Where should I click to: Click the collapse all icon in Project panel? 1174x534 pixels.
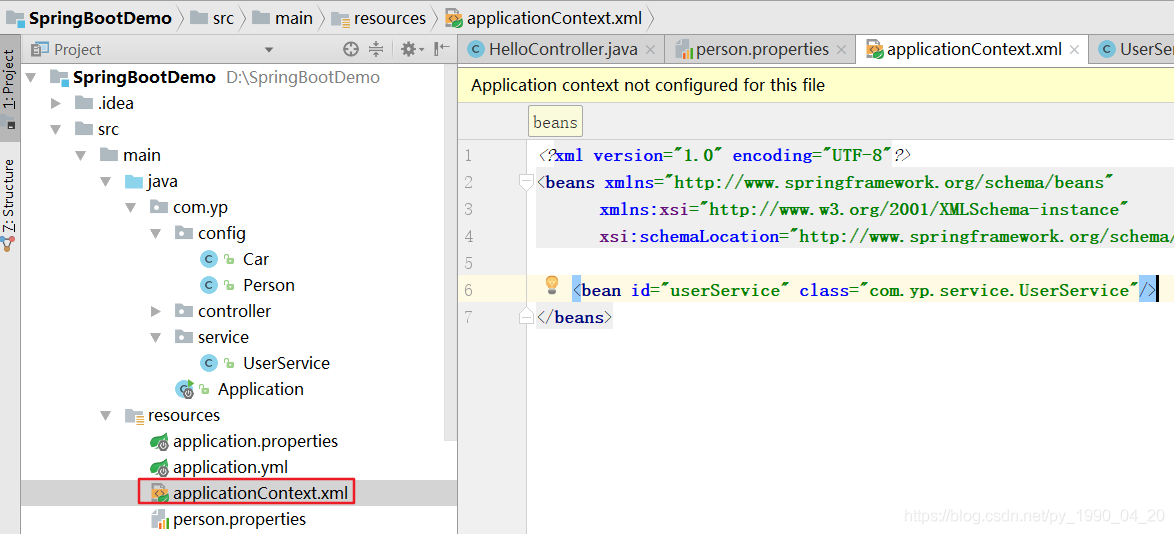[376, 49]
